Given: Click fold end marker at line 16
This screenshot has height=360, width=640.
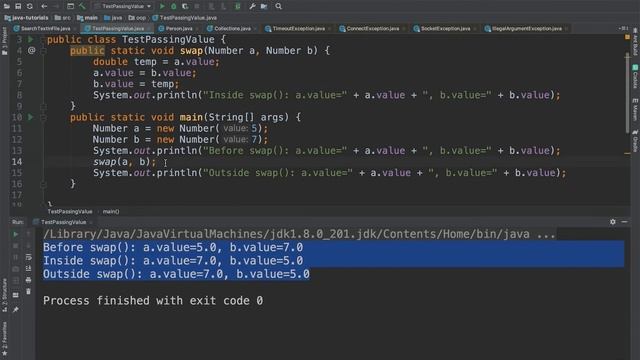Looking at the screenshot, I should (x=43, y=184).
